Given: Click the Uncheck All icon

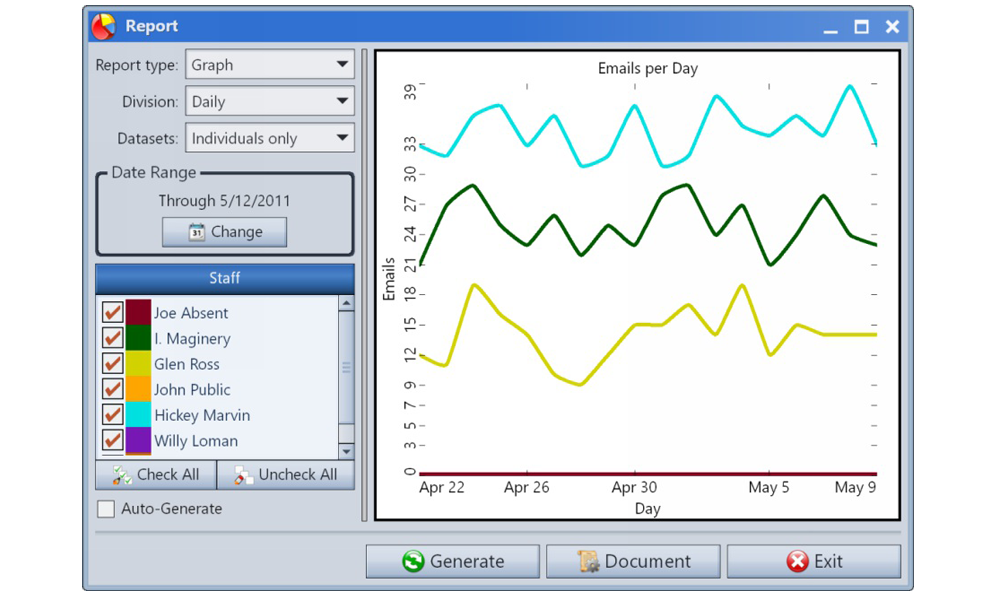Looking at the screenshot, I should click(243, 475).
